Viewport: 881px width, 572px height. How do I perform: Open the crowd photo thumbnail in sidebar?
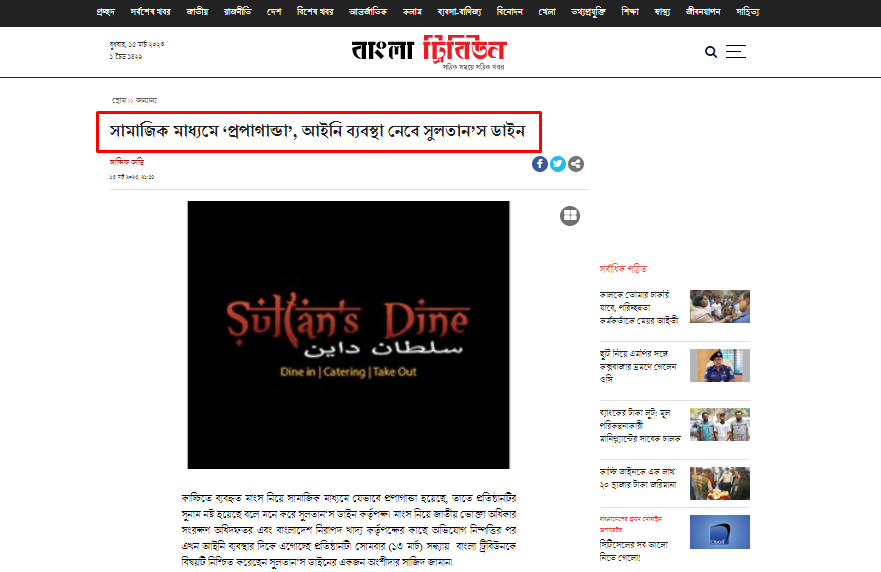pyautogui.click(x=720, y=306)
